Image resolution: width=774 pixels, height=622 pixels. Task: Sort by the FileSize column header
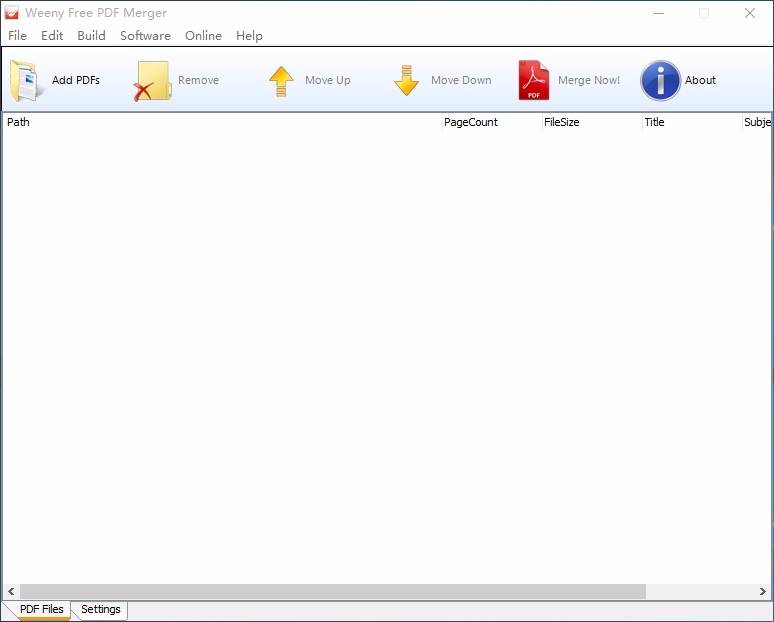click(592, 122)
